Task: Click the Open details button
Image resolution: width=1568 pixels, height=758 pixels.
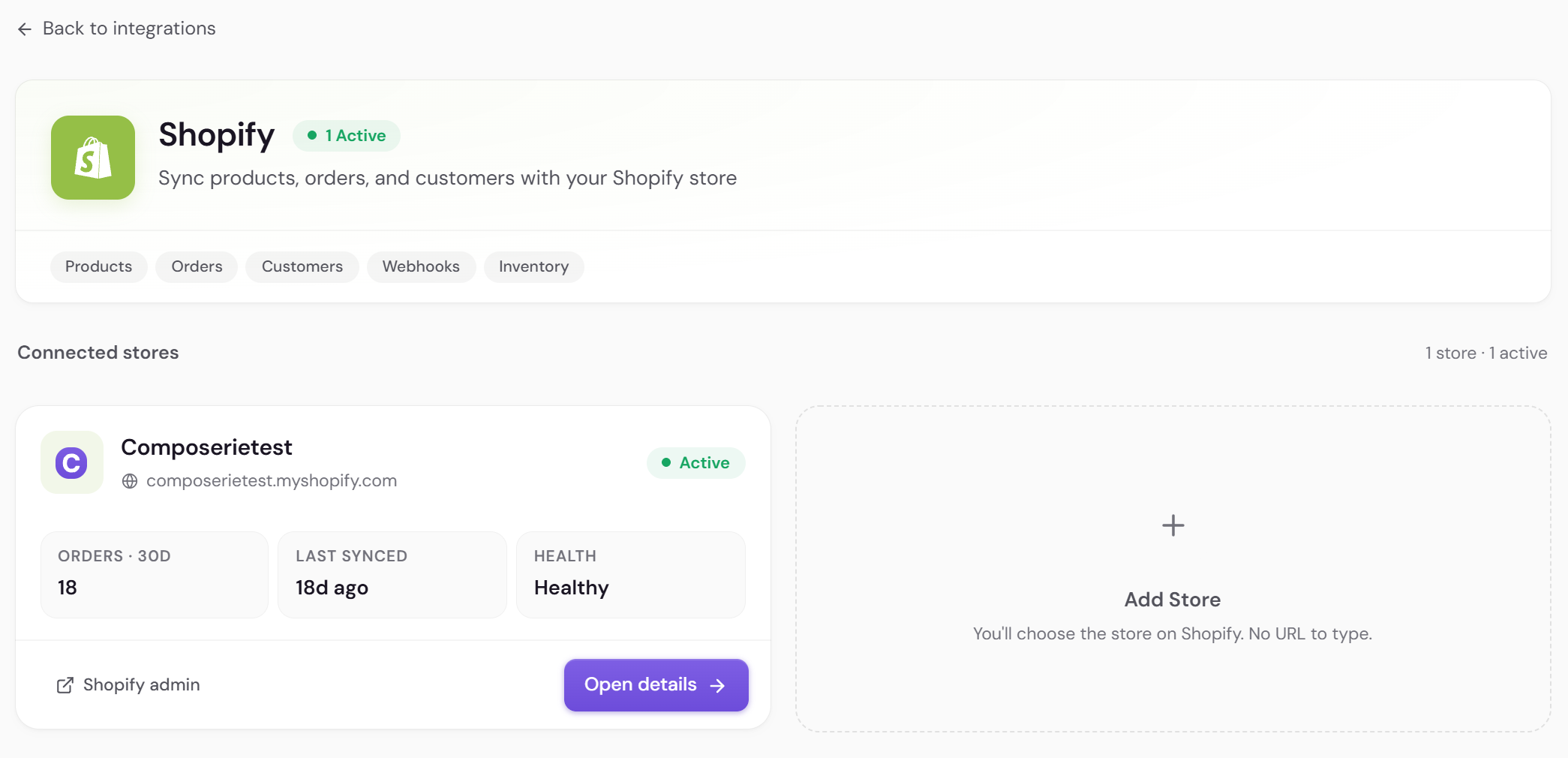Action: pos(656,685)
